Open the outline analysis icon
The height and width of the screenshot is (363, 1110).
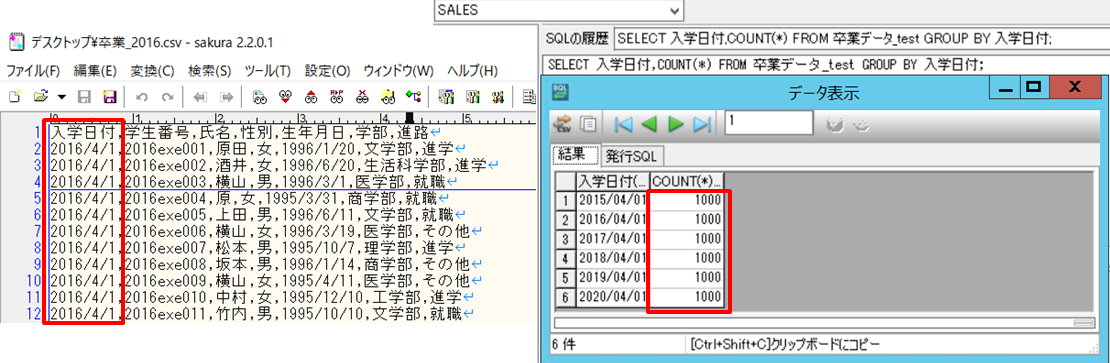(x=413, y=96)
